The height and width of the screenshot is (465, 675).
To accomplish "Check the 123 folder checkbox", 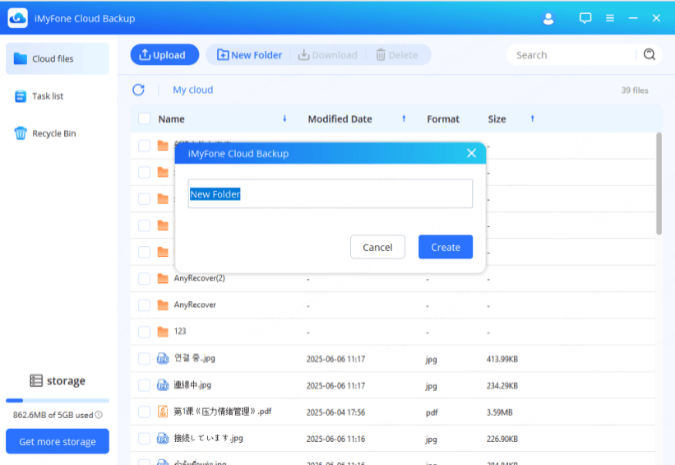I will point(144,332).
